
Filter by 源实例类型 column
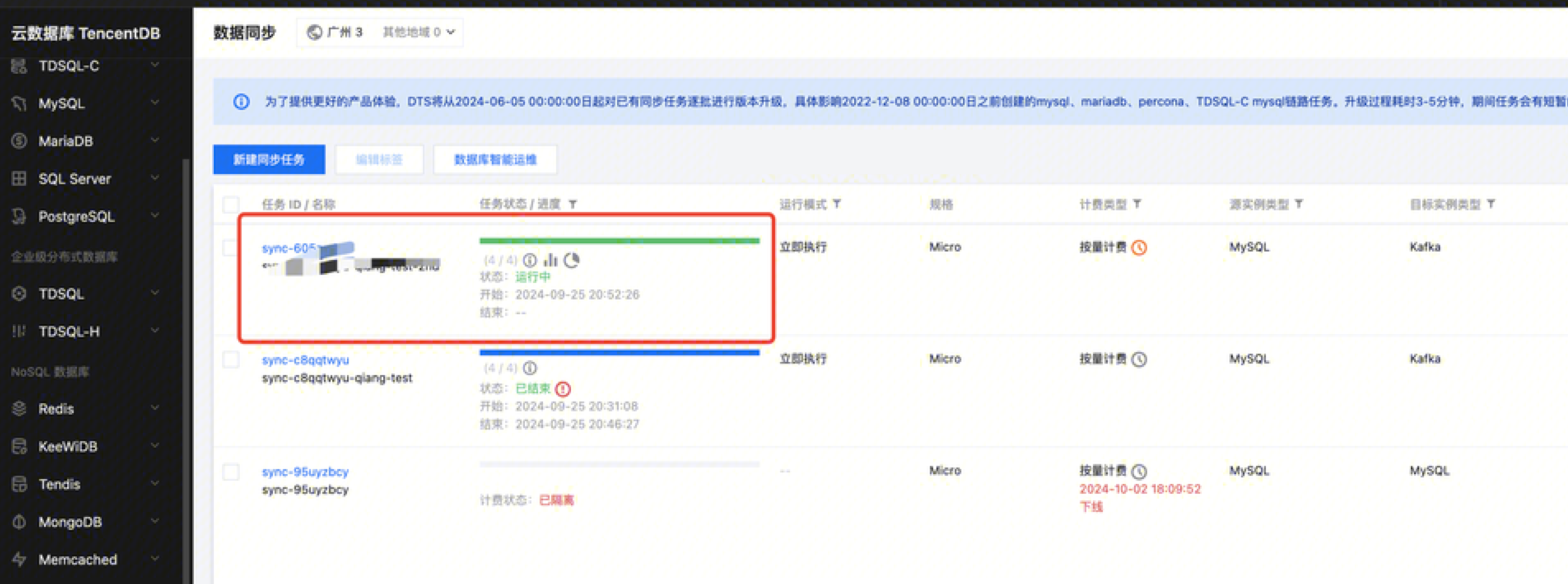(x=1299, y=204)
